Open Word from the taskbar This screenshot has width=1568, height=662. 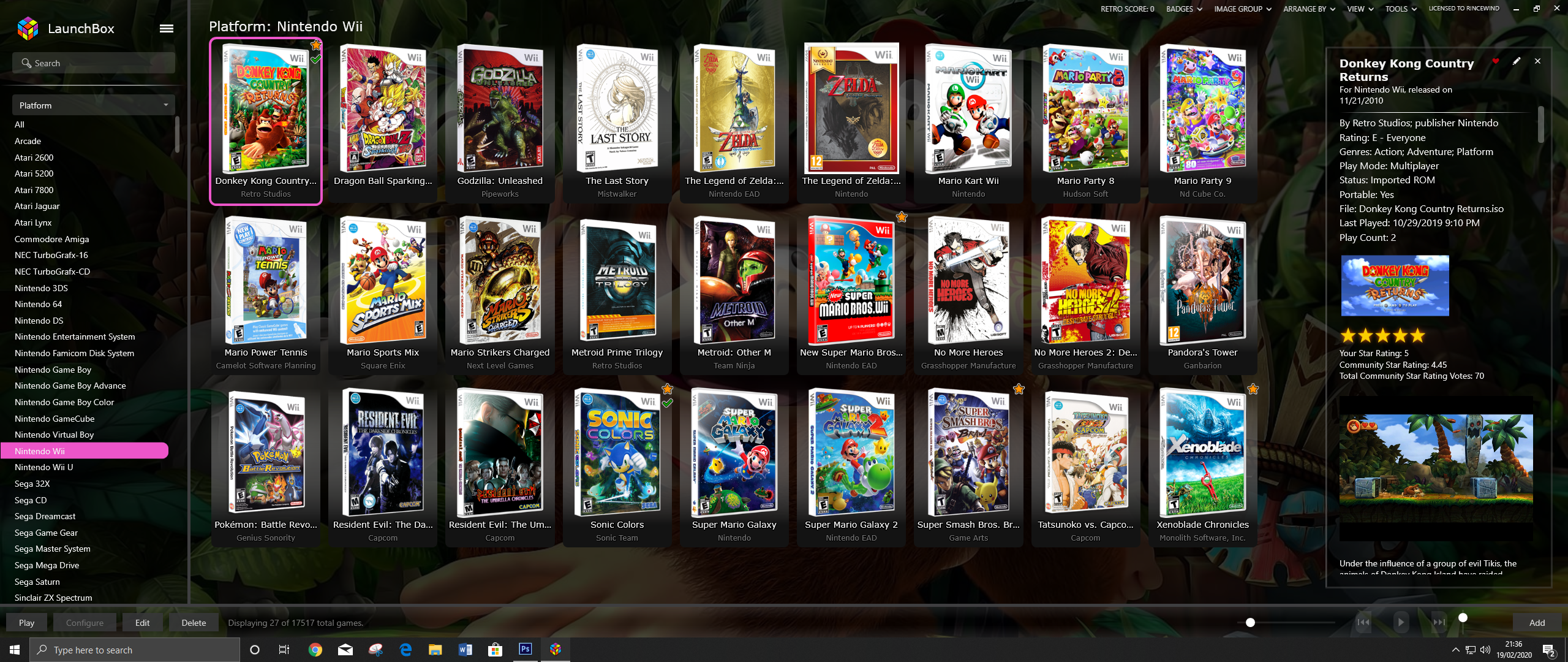tap(466, 650)
